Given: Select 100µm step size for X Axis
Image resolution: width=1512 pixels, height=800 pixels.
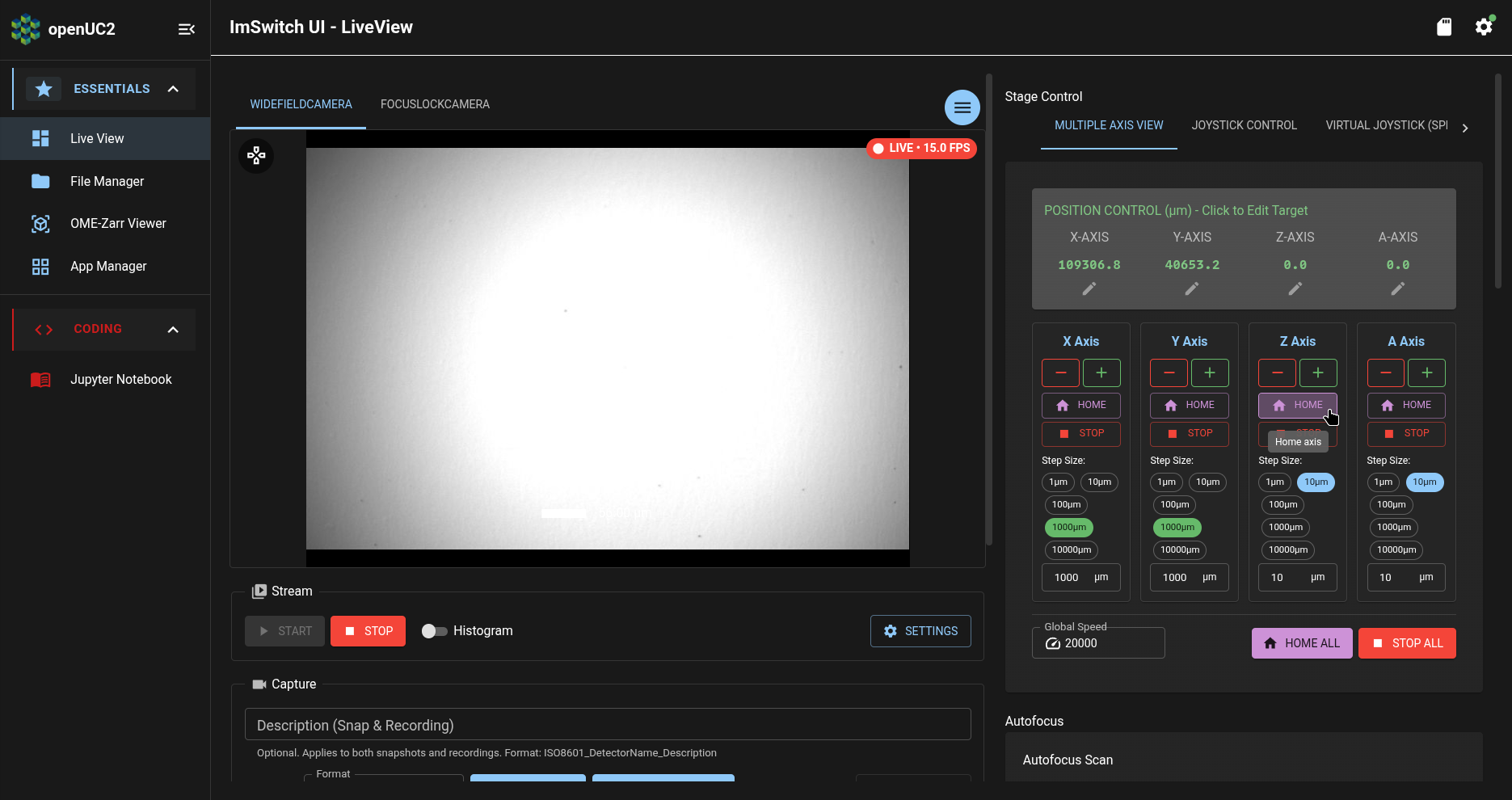Looking at the screenshot, I should (1066, 503).
